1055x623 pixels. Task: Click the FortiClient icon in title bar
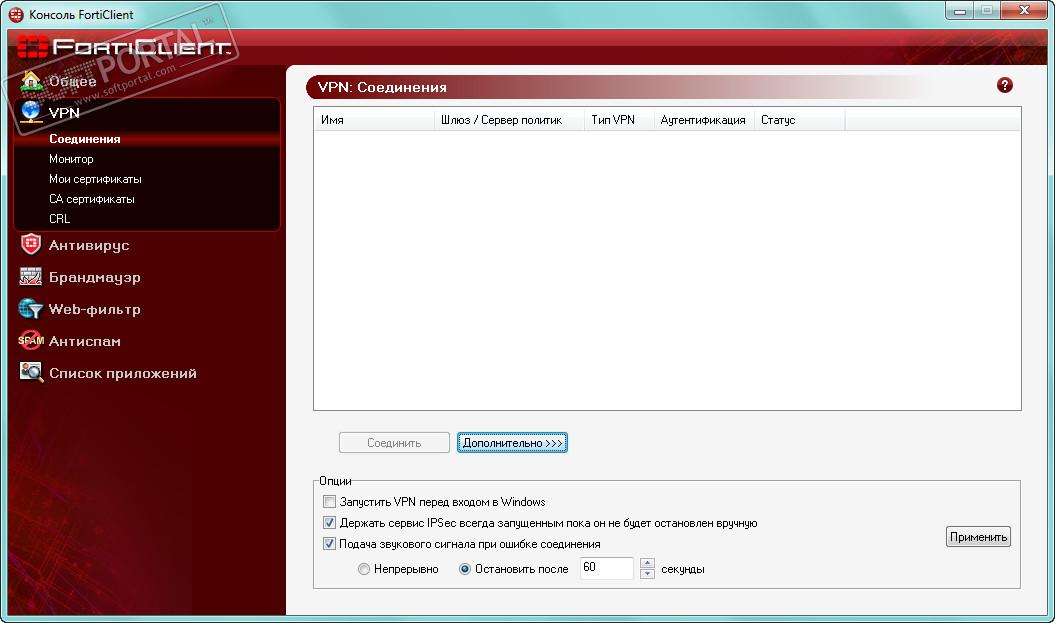tap(15, 14)
